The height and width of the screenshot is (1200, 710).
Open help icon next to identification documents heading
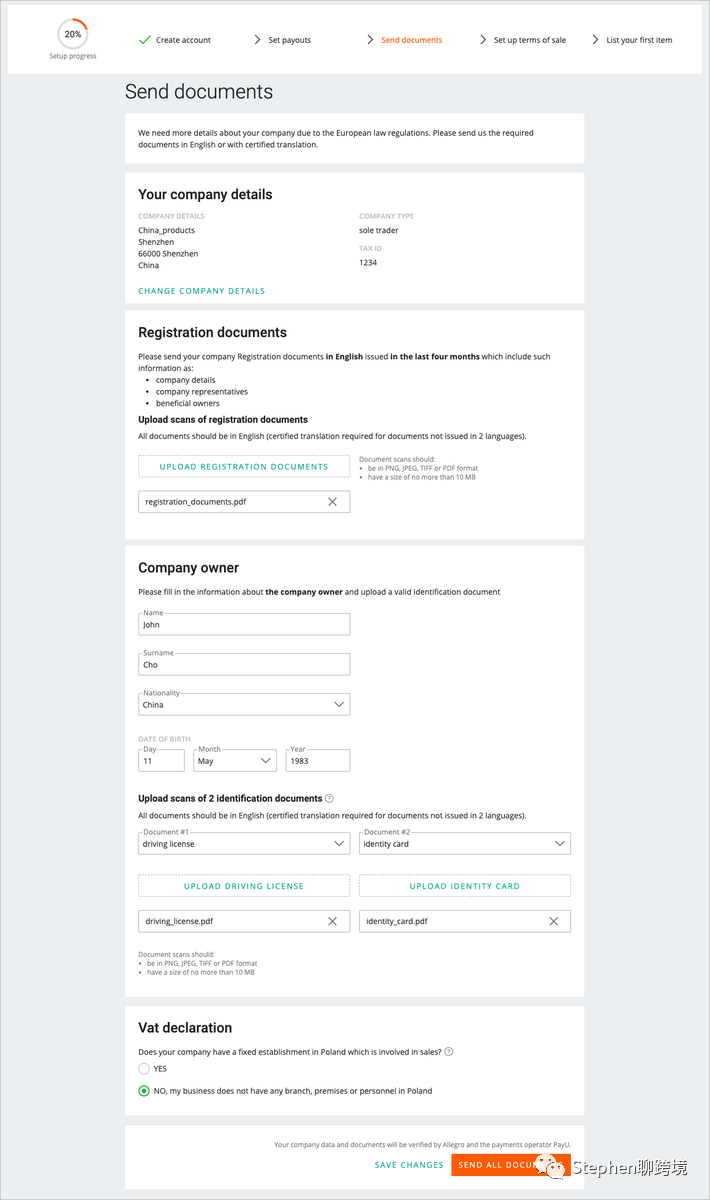(x=329, y=798)
